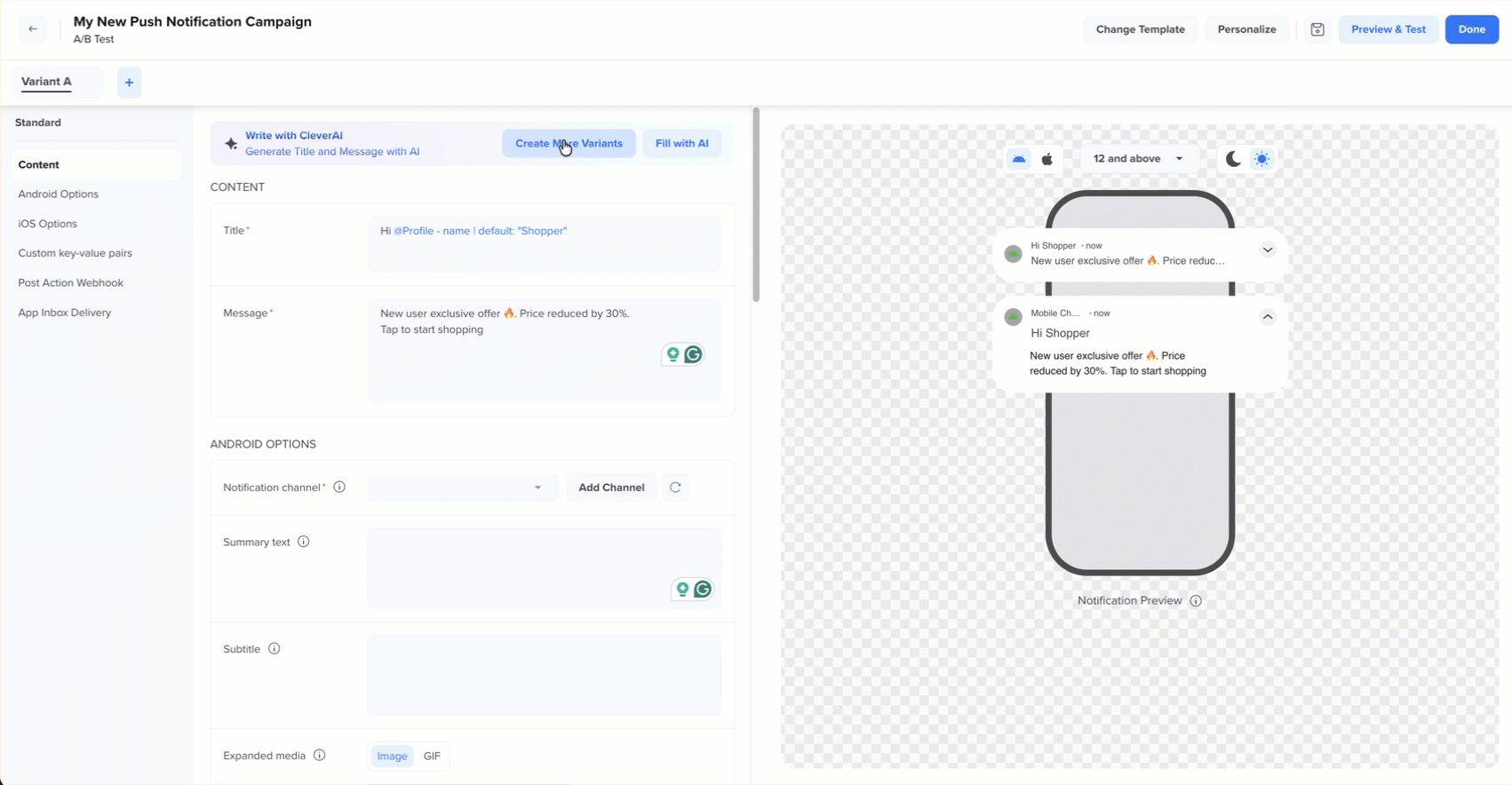The image size is (1512, 785).
Task: Show info beside Notification Preview label
Action: pos(1196,601)
